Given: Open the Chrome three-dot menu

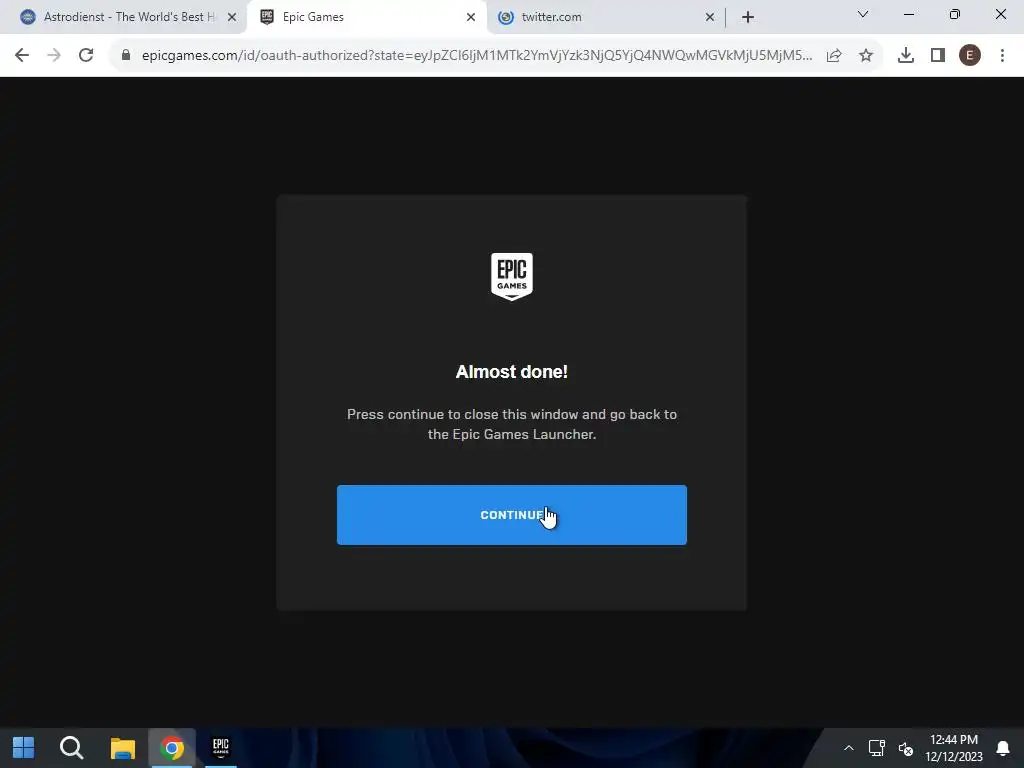Looking at the screenshot, I should [x=1002, y=56].
